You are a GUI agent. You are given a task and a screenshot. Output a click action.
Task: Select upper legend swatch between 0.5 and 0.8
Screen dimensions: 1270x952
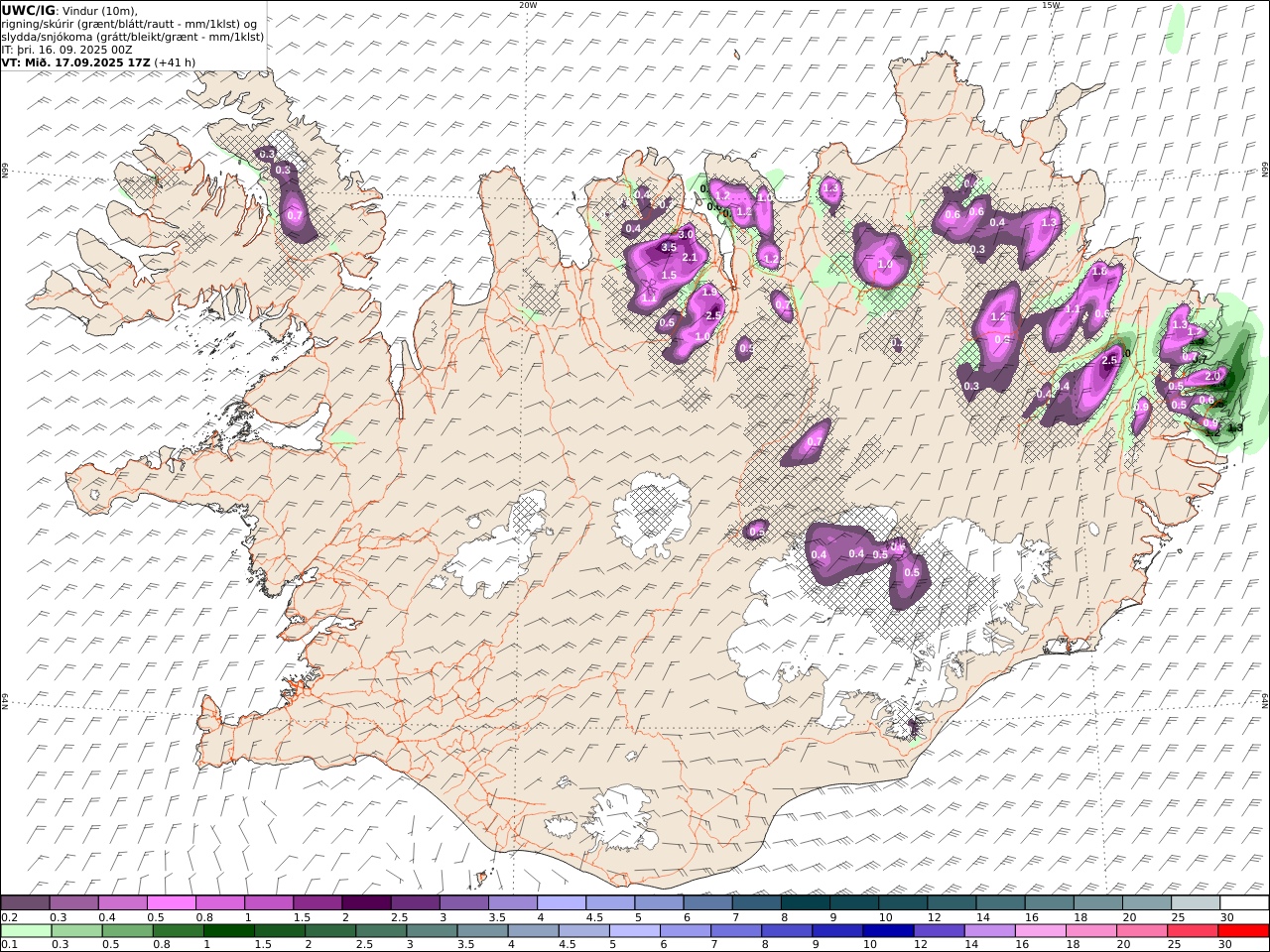coord(172,903)
